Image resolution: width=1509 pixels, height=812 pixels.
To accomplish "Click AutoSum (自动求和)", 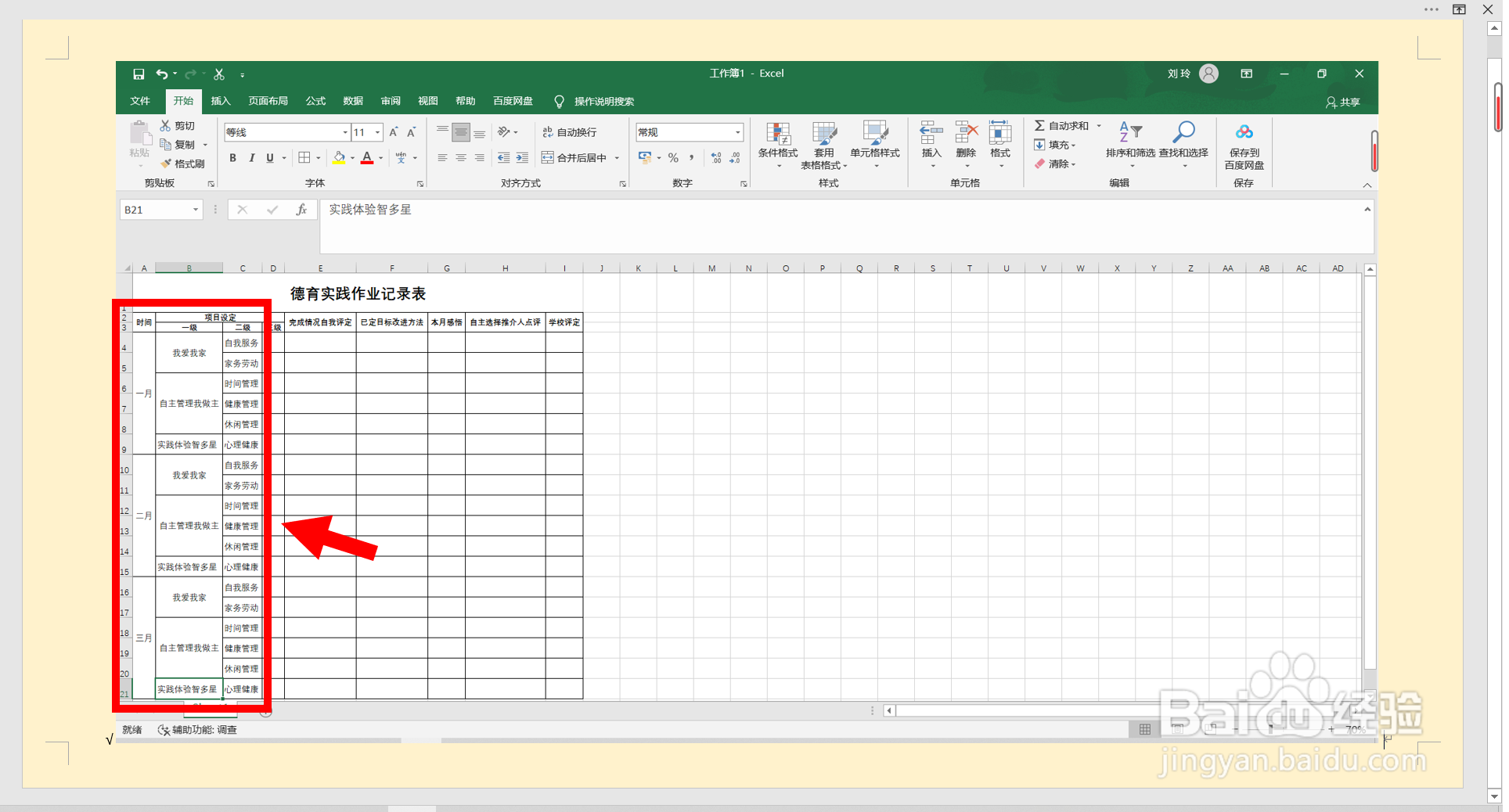I will coord(1062,125).
